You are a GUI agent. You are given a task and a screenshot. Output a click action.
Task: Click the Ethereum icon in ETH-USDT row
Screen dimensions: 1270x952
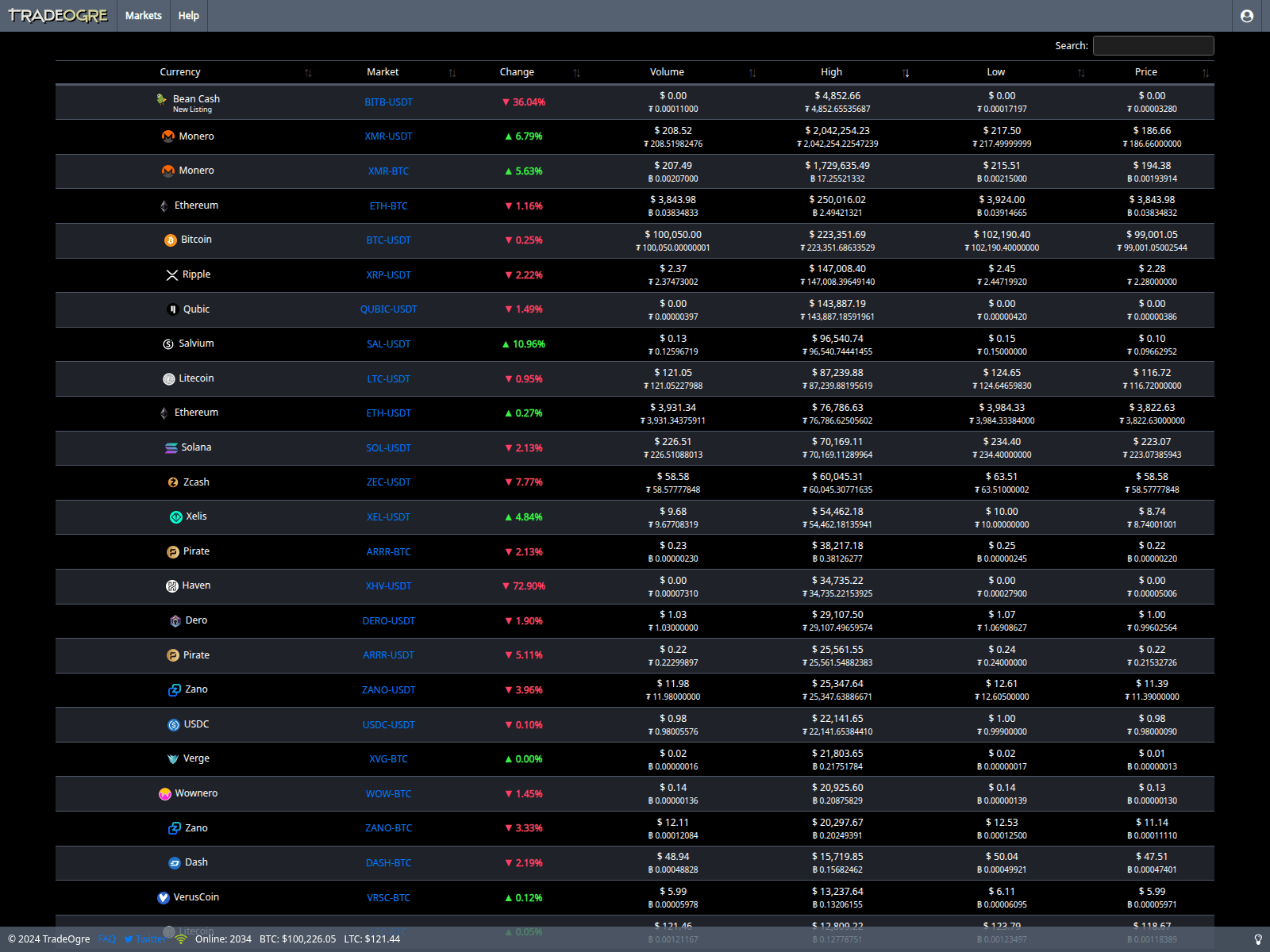coord(164,413)
